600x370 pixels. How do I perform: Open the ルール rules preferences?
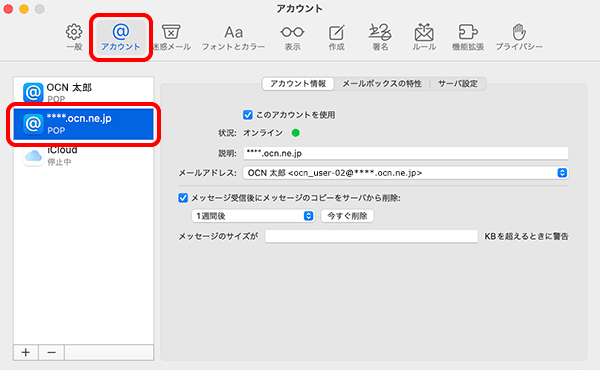pos(424,37)
